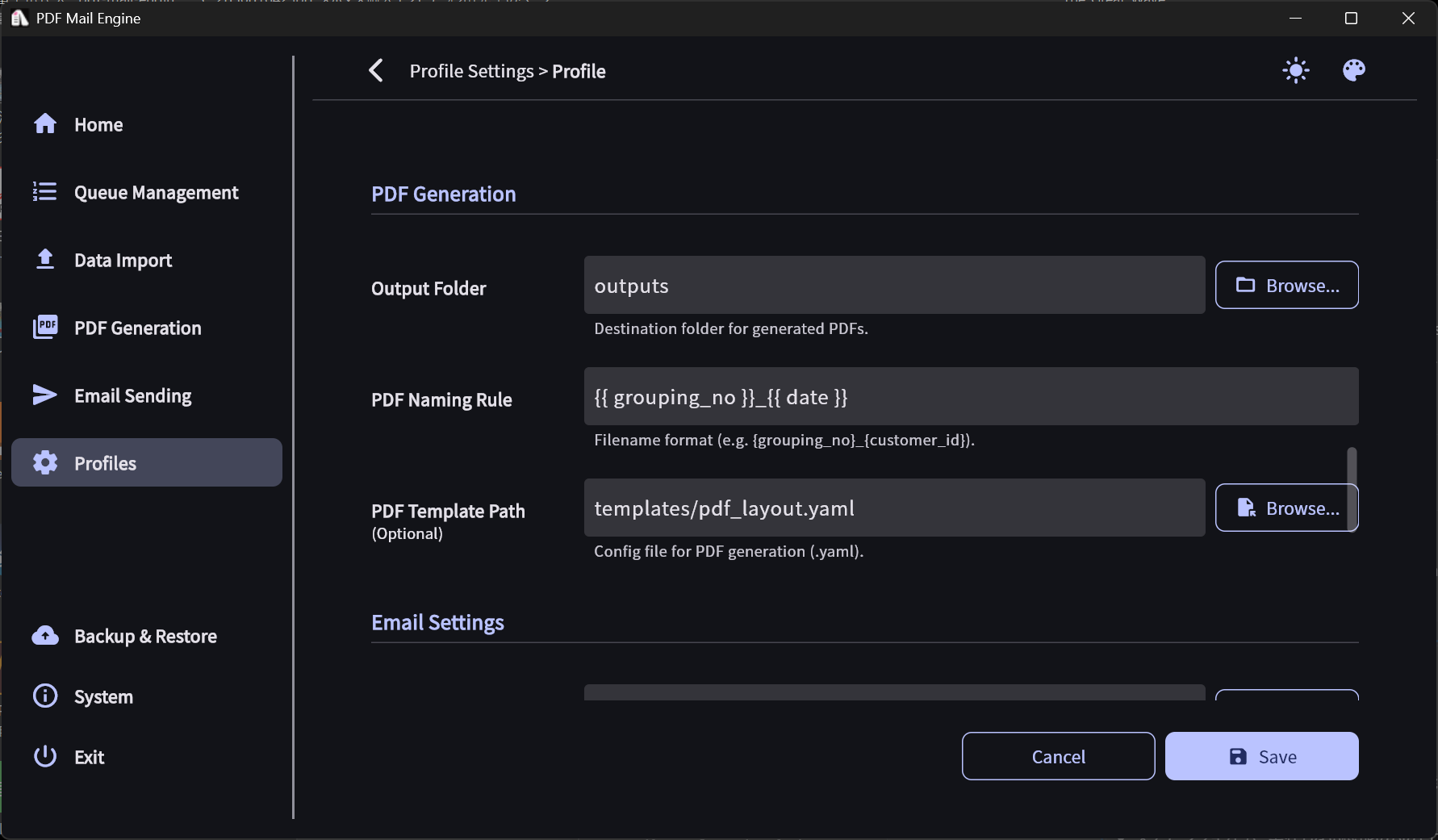Screen dimensions: 1438x840
Task: Click the Exit power icon
Action: [45, 756]
